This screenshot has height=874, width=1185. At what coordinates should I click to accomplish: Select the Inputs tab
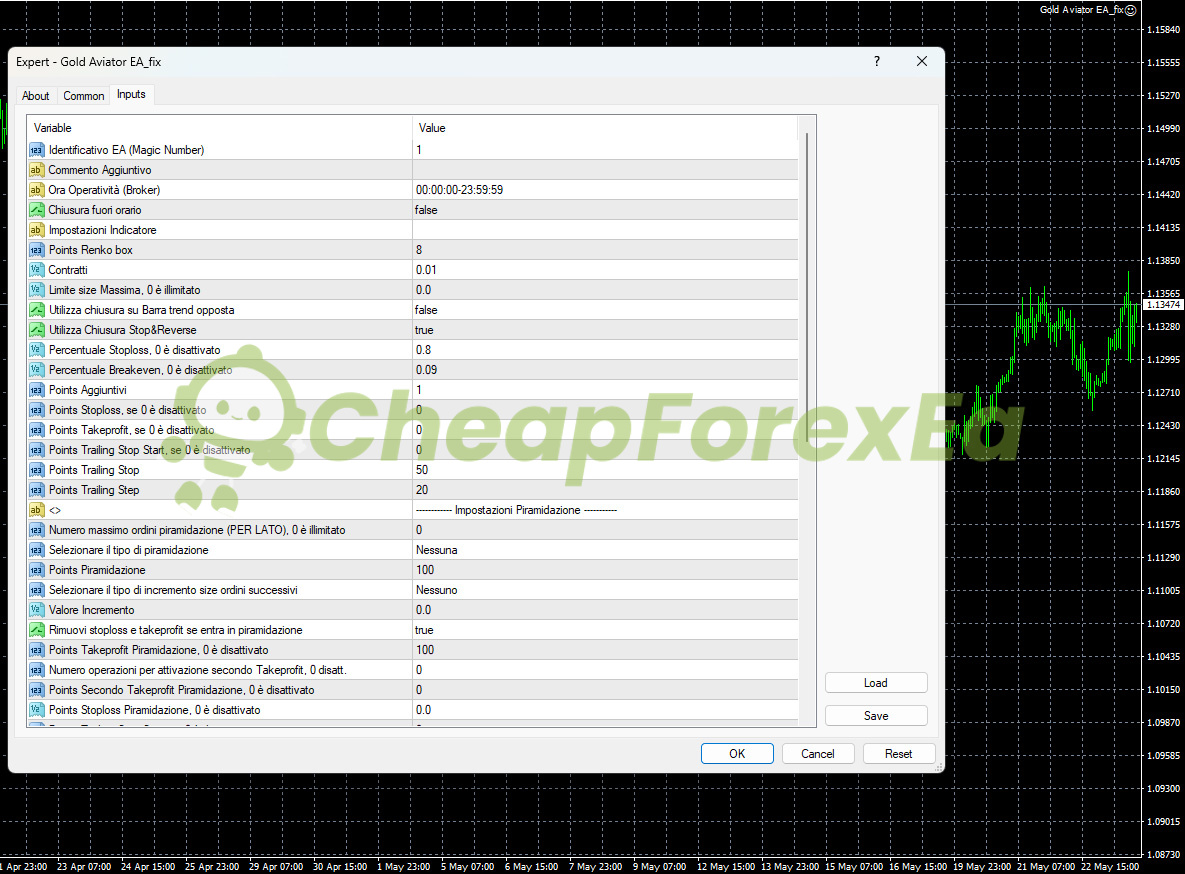(131, 95)
